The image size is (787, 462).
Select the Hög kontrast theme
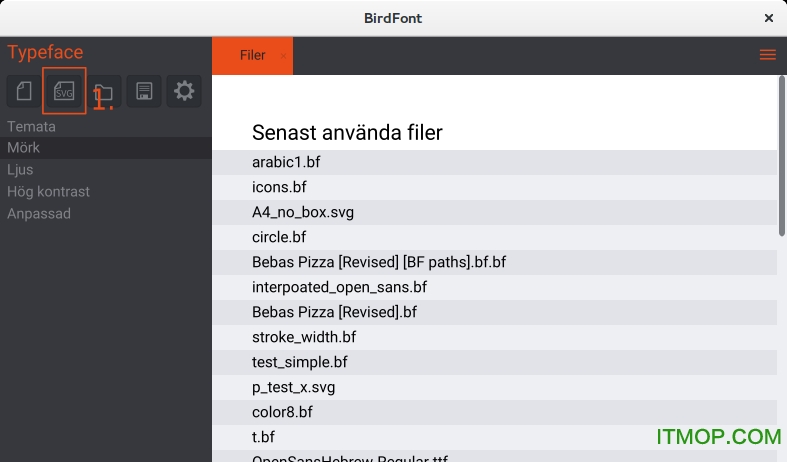click(x=48, y=192)
